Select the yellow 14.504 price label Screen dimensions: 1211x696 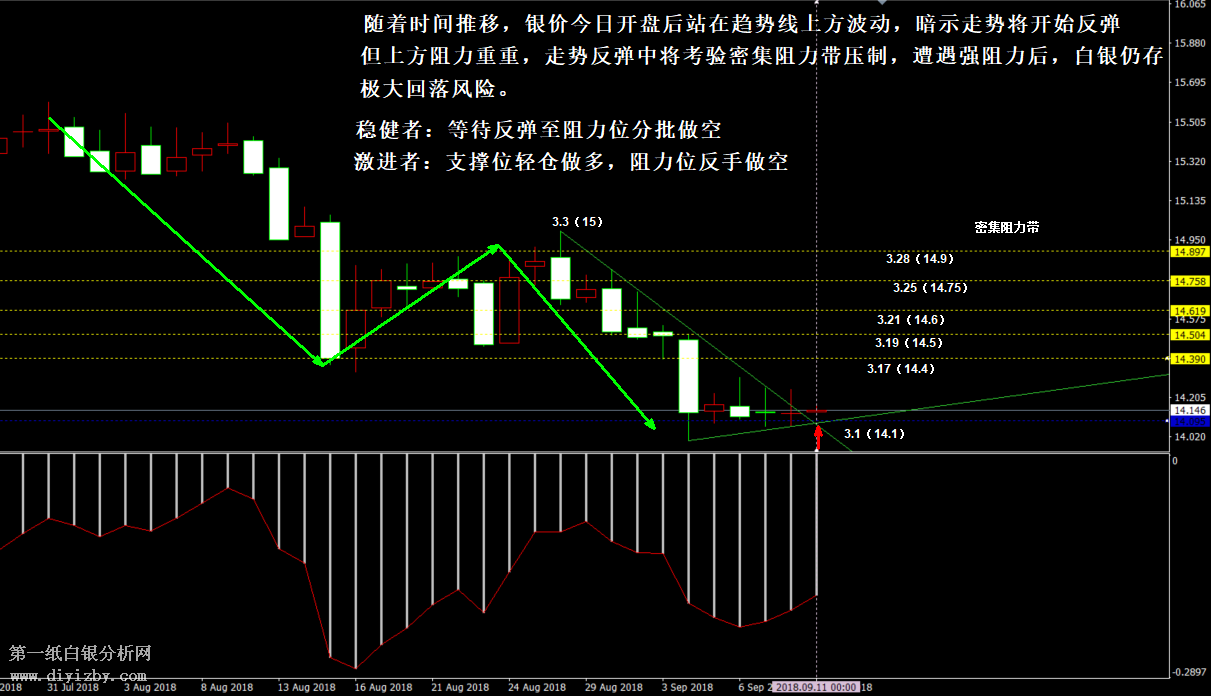tap(1189, 335)
